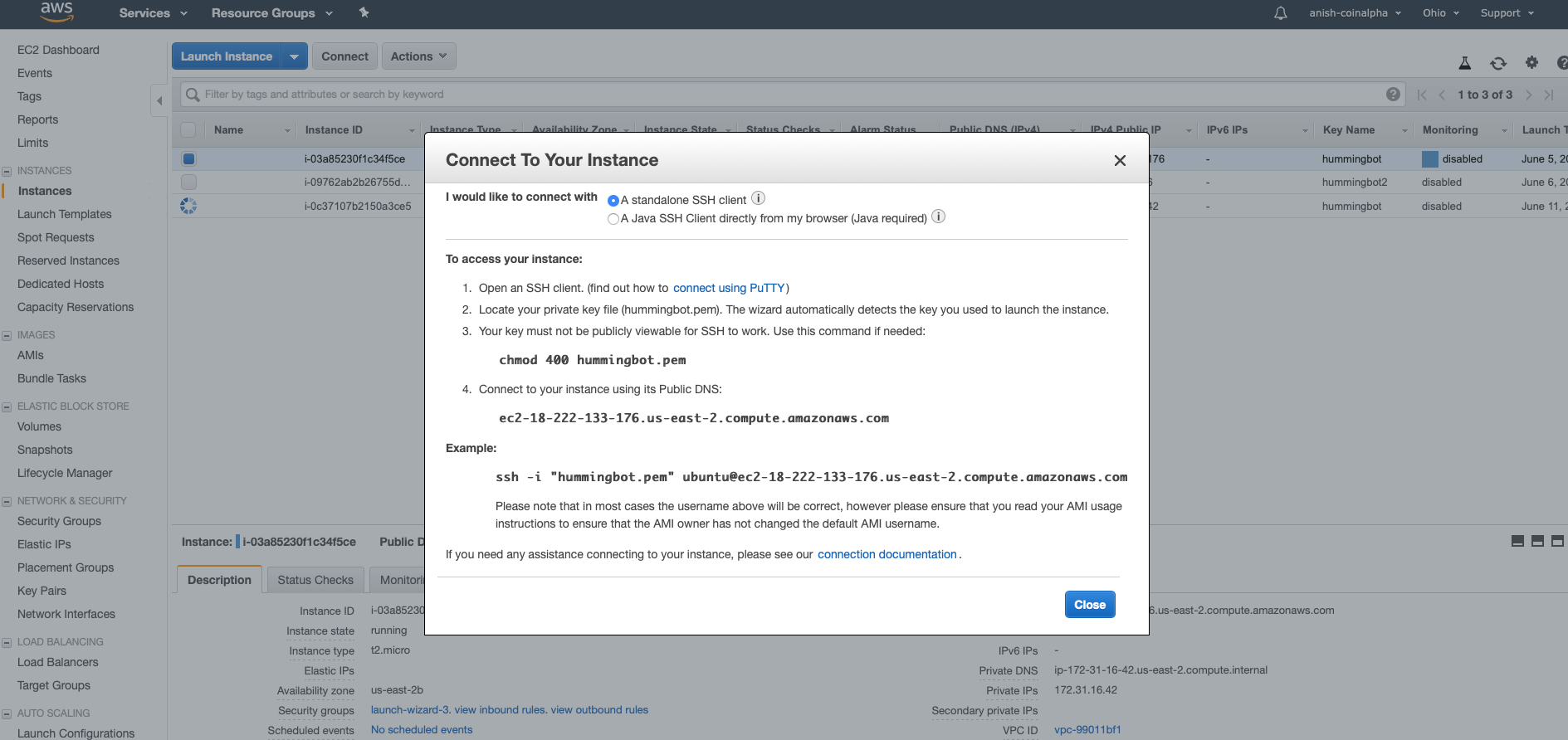This screenshot has height=740, width=1568.
Task: Open the connection documentation link
Action: tap(887, 554)
